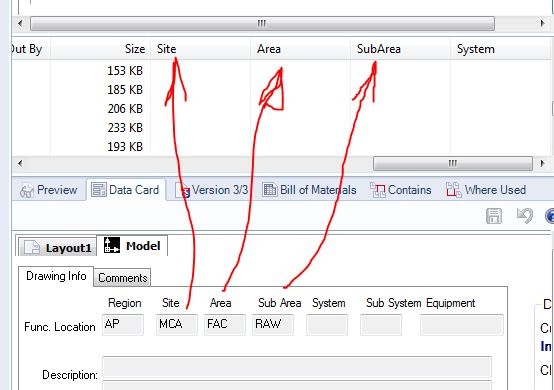
Task: Select the 153 KB file row
Action: (x=281, y=71)
